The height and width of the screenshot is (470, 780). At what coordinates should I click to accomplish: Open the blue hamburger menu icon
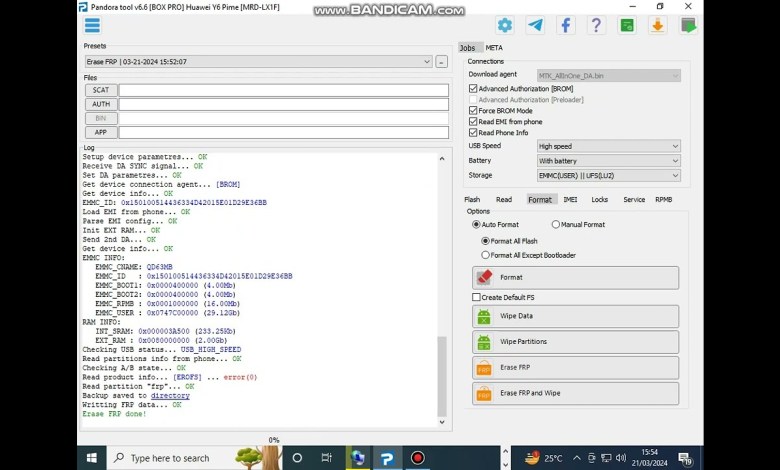92,25
